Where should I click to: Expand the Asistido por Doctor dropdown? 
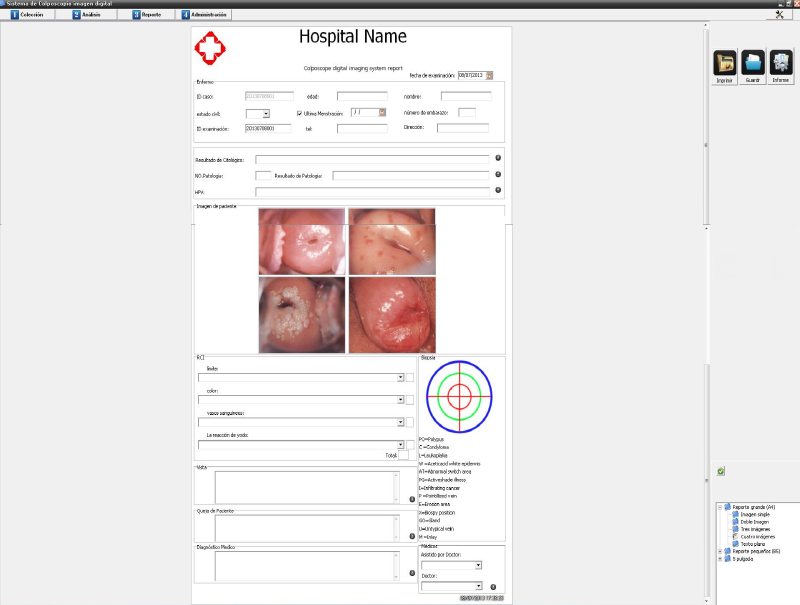[x=479, y=565]
